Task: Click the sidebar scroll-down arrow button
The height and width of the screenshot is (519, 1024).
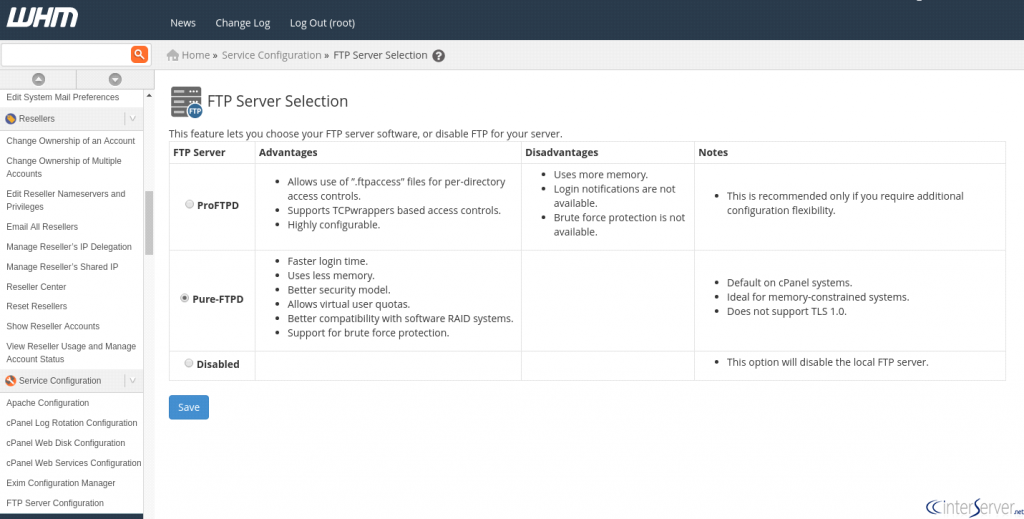Action: (x=114, y=79)
